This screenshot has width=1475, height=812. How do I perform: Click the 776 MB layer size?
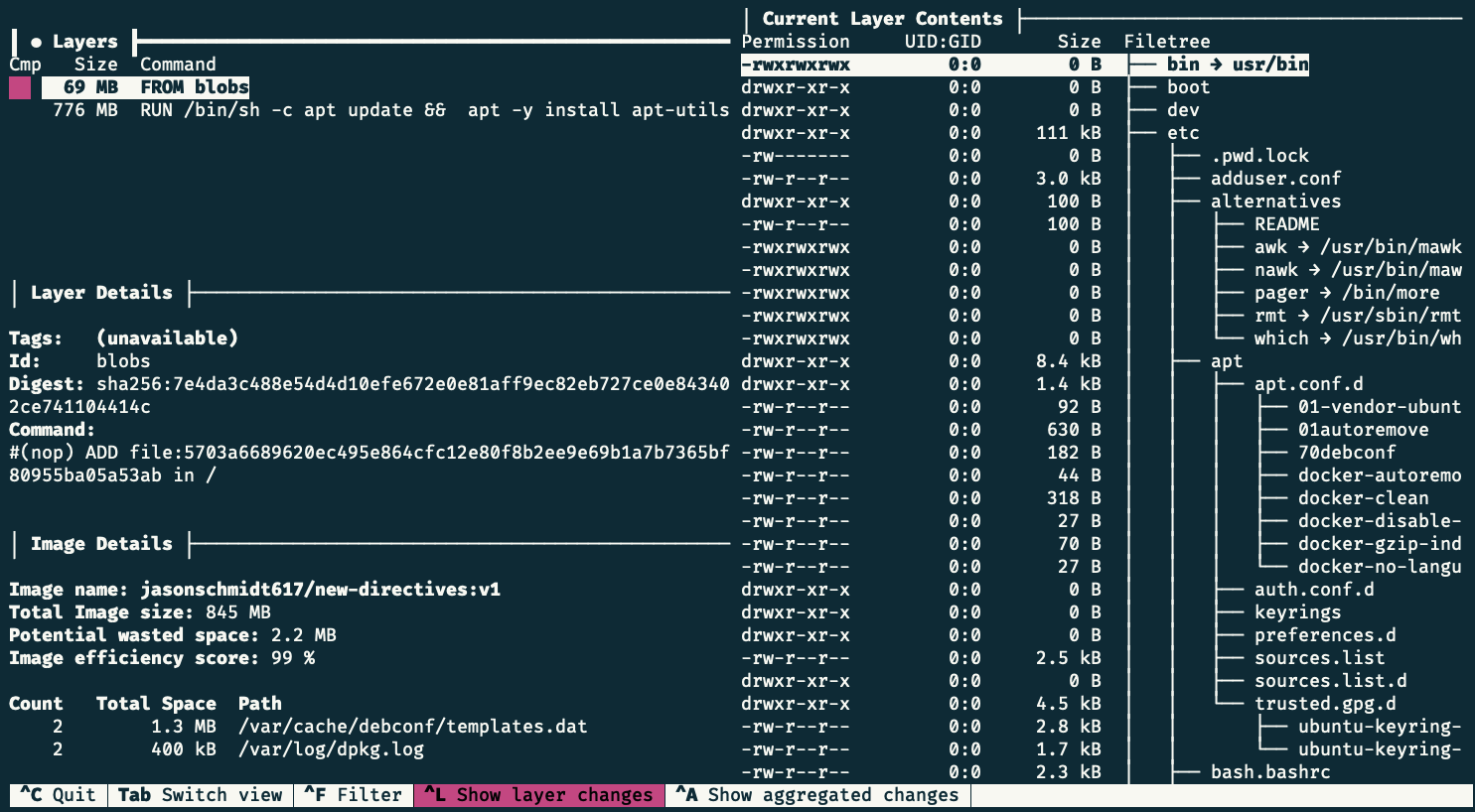pyautogui.click(x=85, y=110)
